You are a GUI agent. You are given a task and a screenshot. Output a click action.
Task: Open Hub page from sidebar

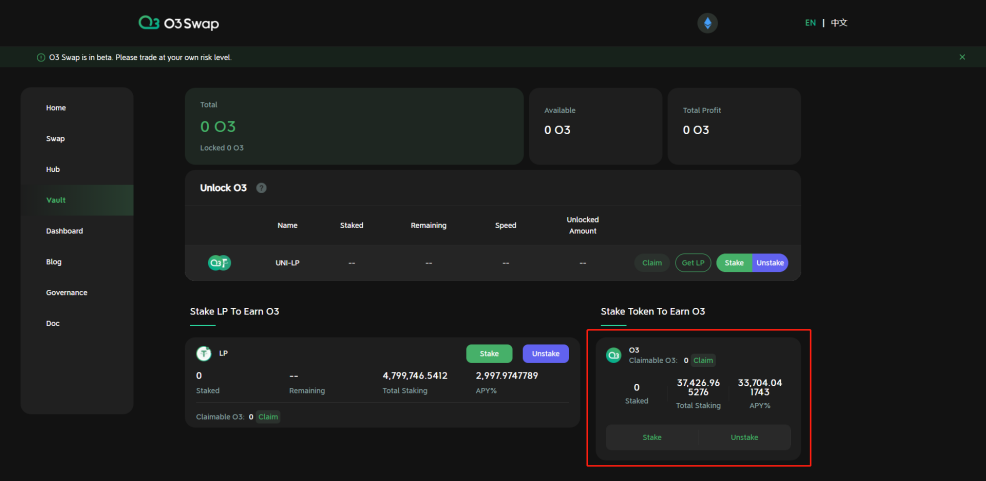pos(53,170)
